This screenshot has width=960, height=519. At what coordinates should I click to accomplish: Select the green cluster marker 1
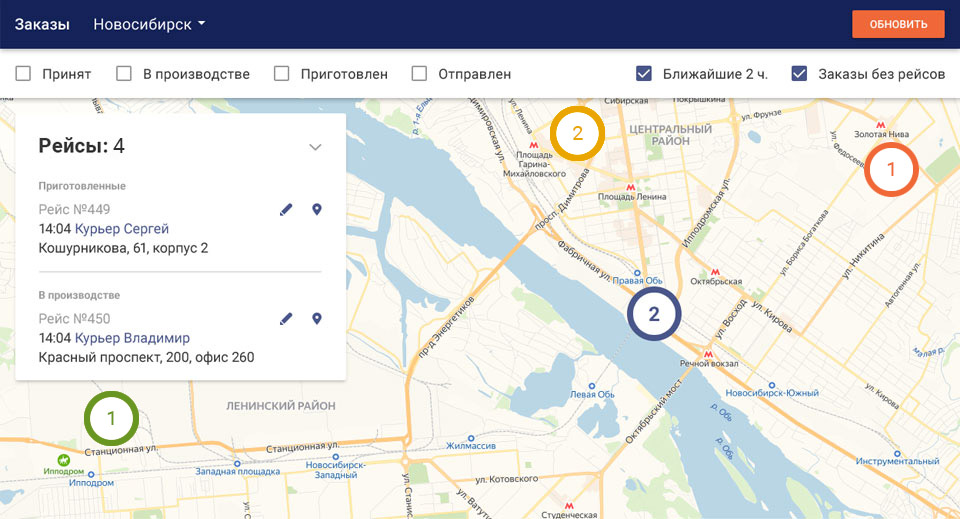[111, 418]
